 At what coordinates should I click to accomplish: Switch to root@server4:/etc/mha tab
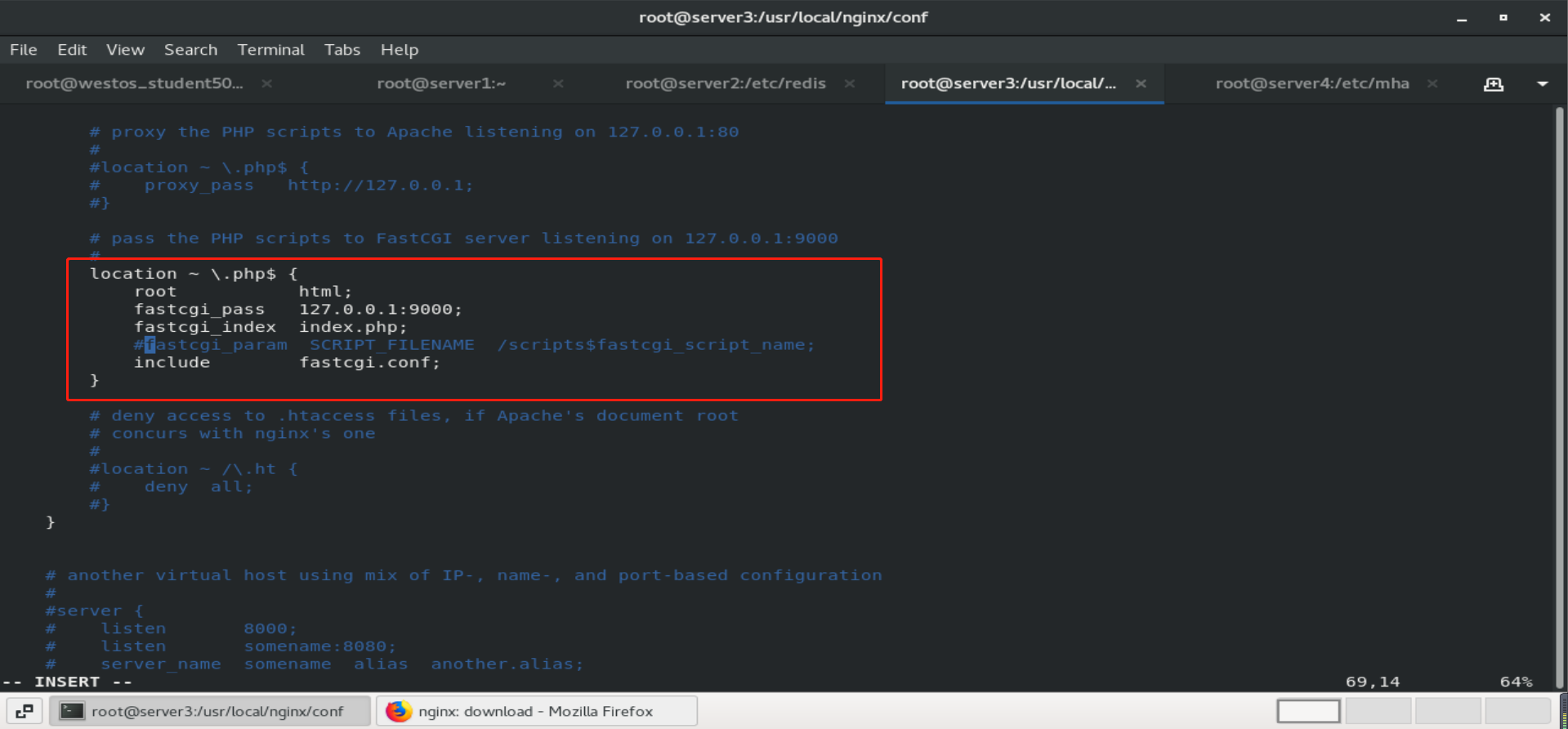pos(1312,83)
